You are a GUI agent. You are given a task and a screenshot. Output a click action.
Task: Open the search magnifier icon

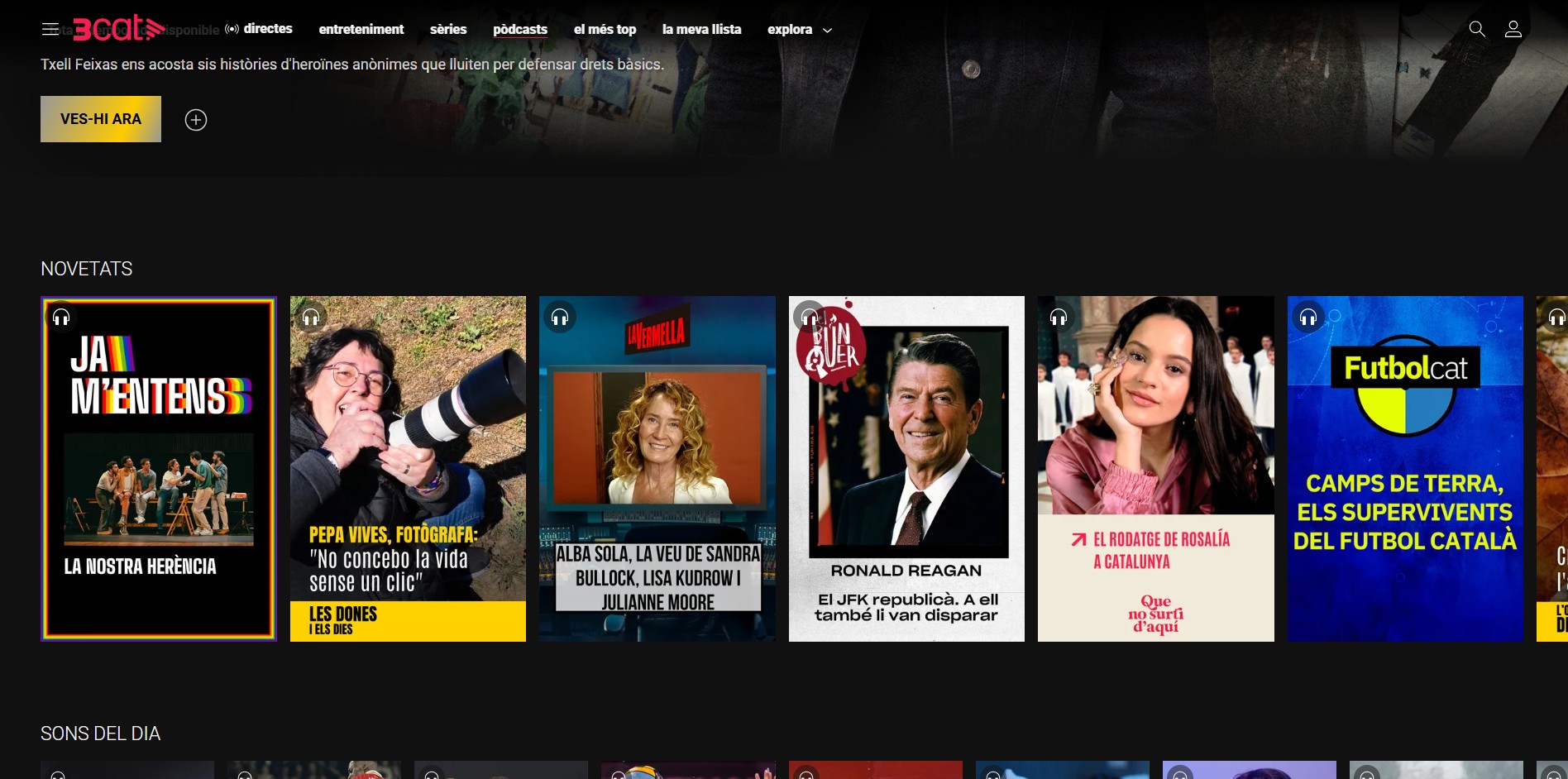pos(1476,30)
